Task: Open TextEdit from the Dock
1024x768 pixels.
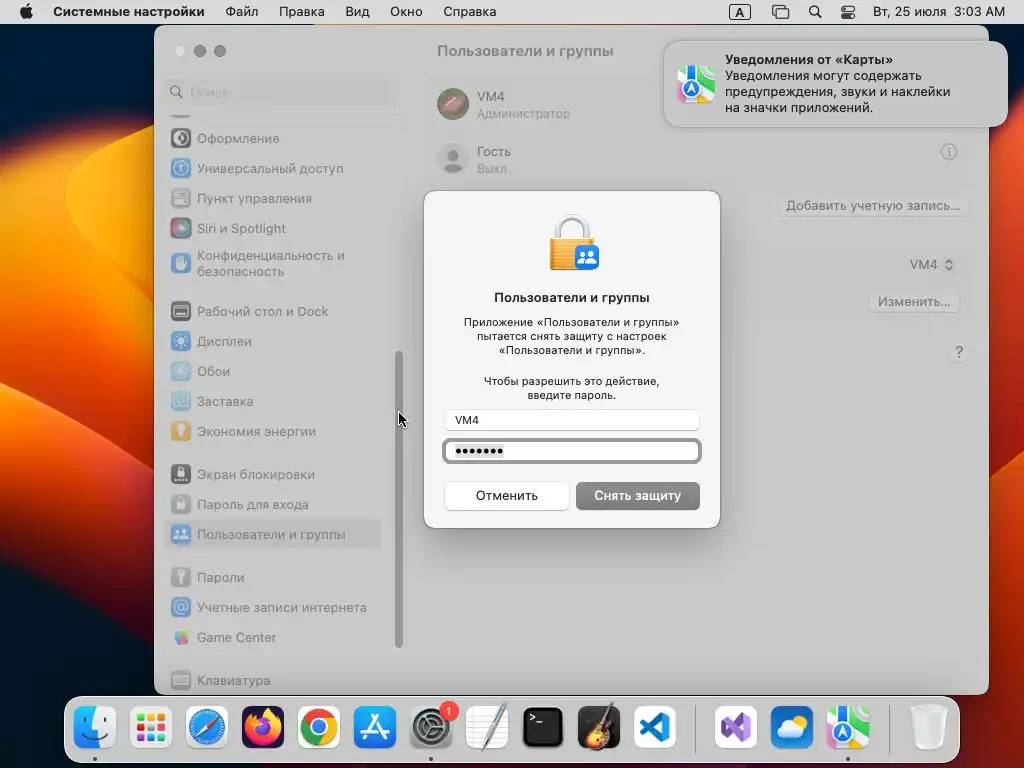Action: click(487, 727)
